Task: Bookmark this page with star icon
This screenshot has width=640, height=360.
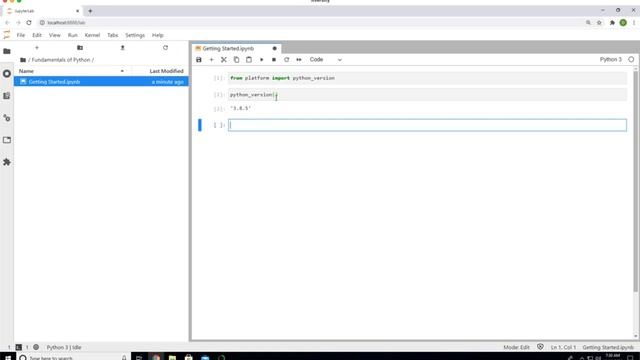Action: coord(599,23)
